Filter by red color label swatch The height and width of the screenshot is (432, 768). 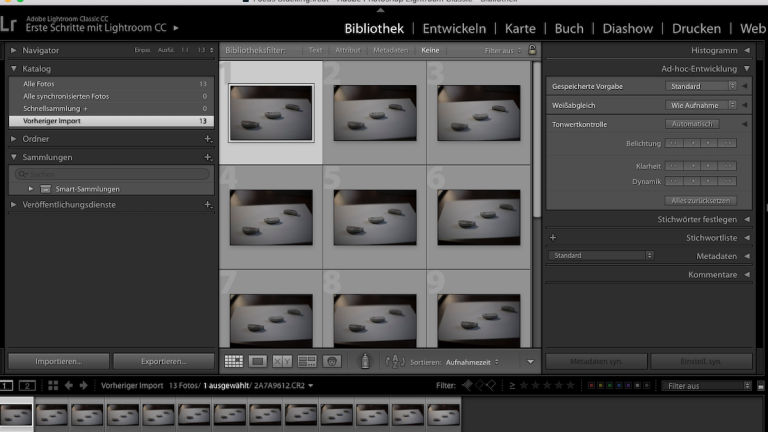[x=591, y=385]
